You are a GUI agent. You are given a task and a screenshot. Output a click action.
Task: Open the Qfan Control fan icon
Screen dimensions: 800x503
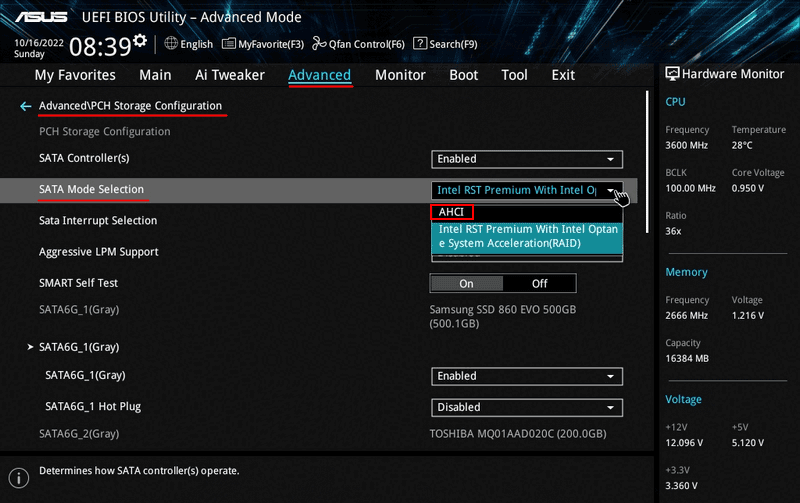(319, 43)
